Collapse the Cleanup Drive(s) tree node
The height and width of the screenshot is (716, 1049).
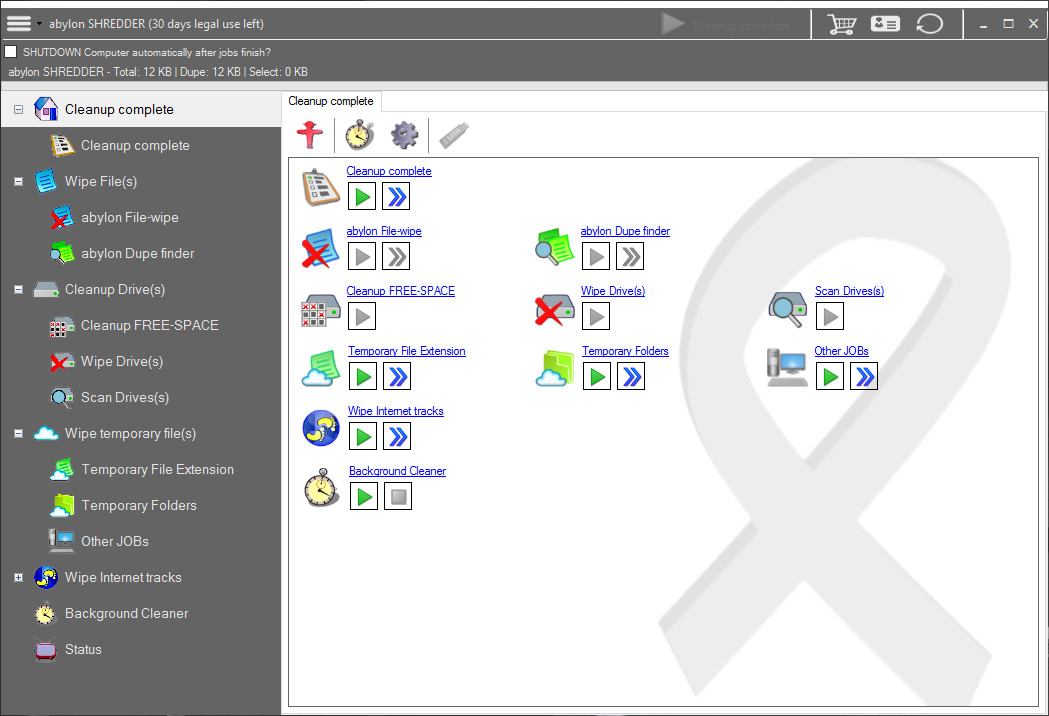pos(19,290)
